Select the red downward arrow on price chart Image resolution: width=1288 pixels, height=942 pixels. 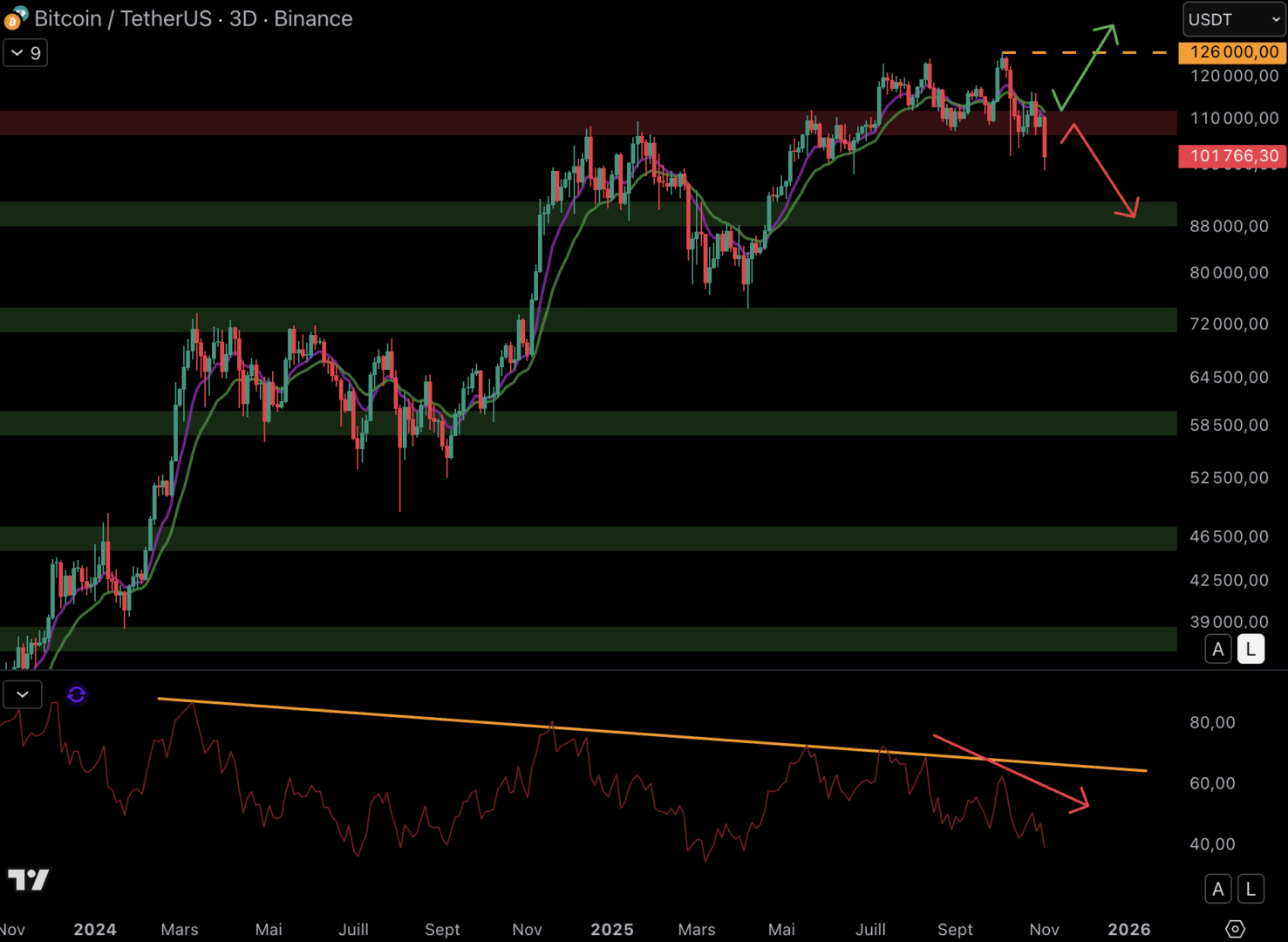click(1102, 173)
